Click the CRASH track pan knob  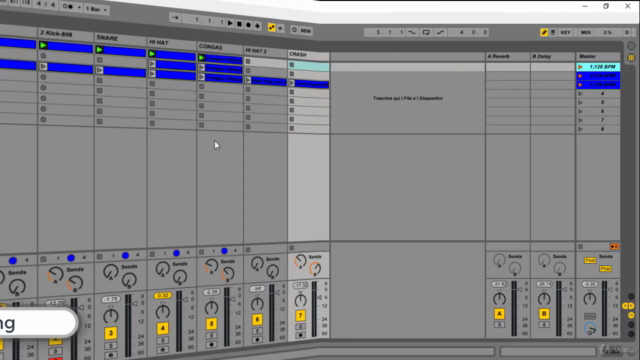300,301
